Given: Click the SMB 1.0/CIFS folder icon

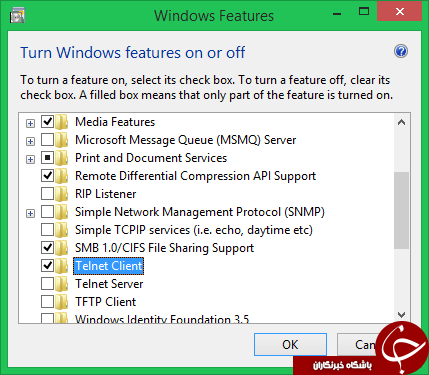Looking at the screenshot, I should pyautogui.click(x=62, y=248).
